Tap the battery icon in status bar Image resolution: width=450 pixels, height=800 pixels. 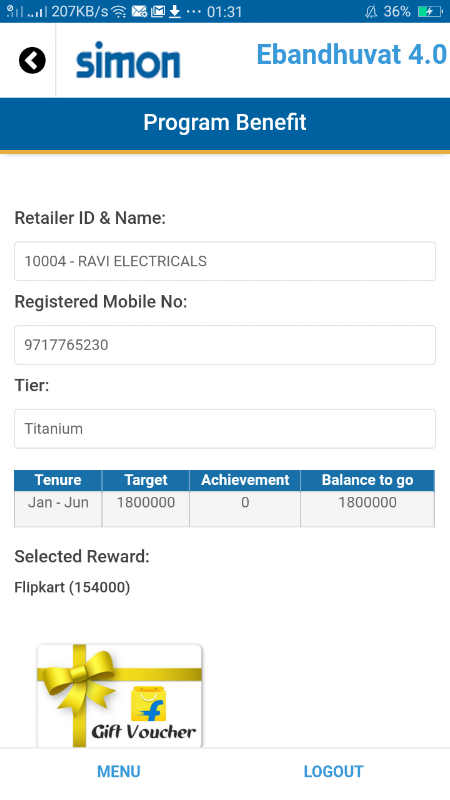click(x=430, y=11)
